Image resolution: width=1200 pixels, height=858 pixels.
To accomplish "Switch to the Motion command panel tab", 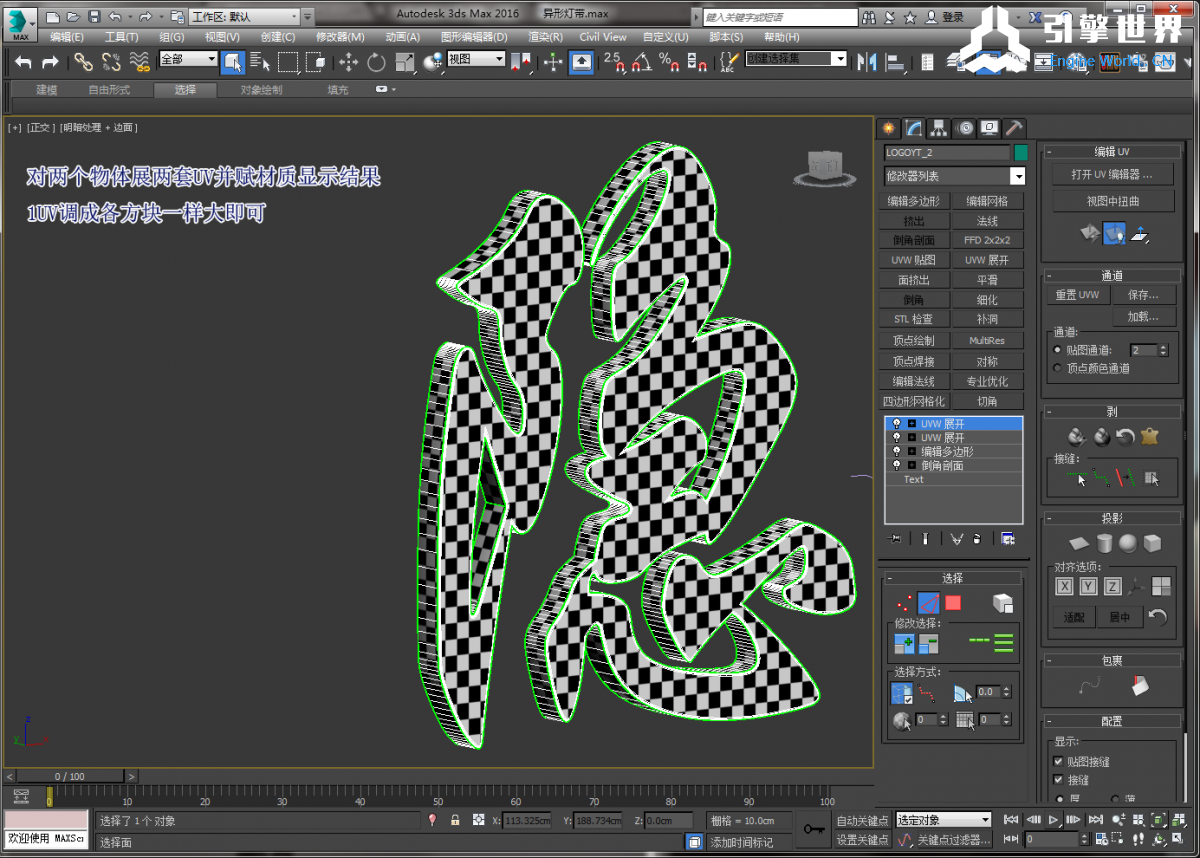I will point(964,128).
